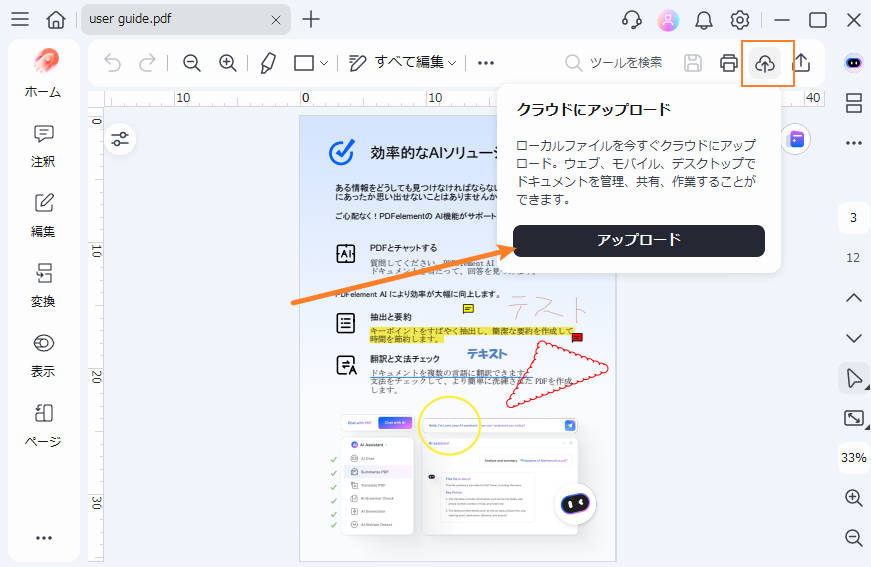Image resolution: width=871 pixels, height=567 pixels.
Task: Select the rectangle shape tool
Action: coord(304,63)
